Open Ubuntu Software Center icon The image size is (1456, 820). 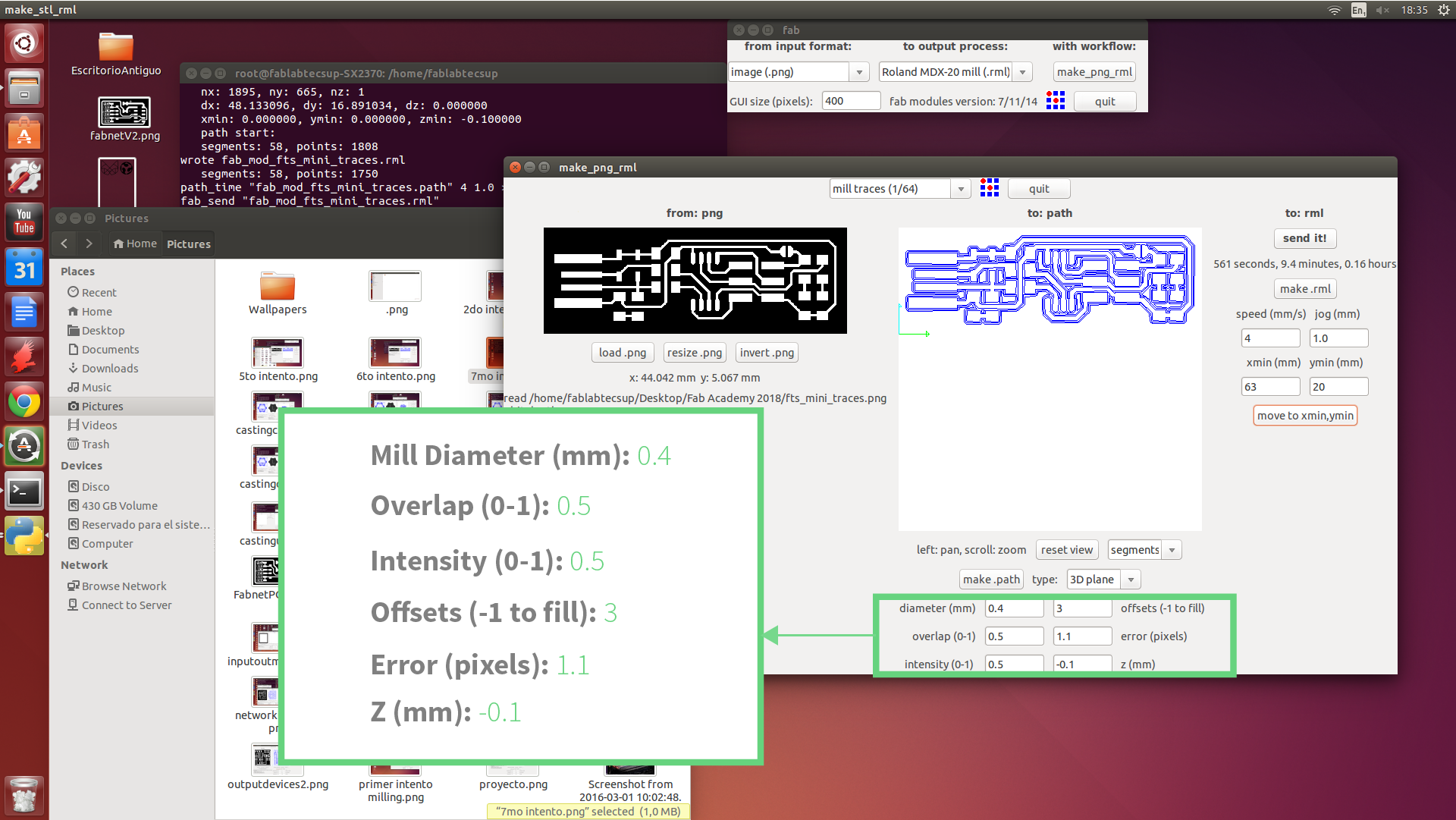[x=24, y=133]
